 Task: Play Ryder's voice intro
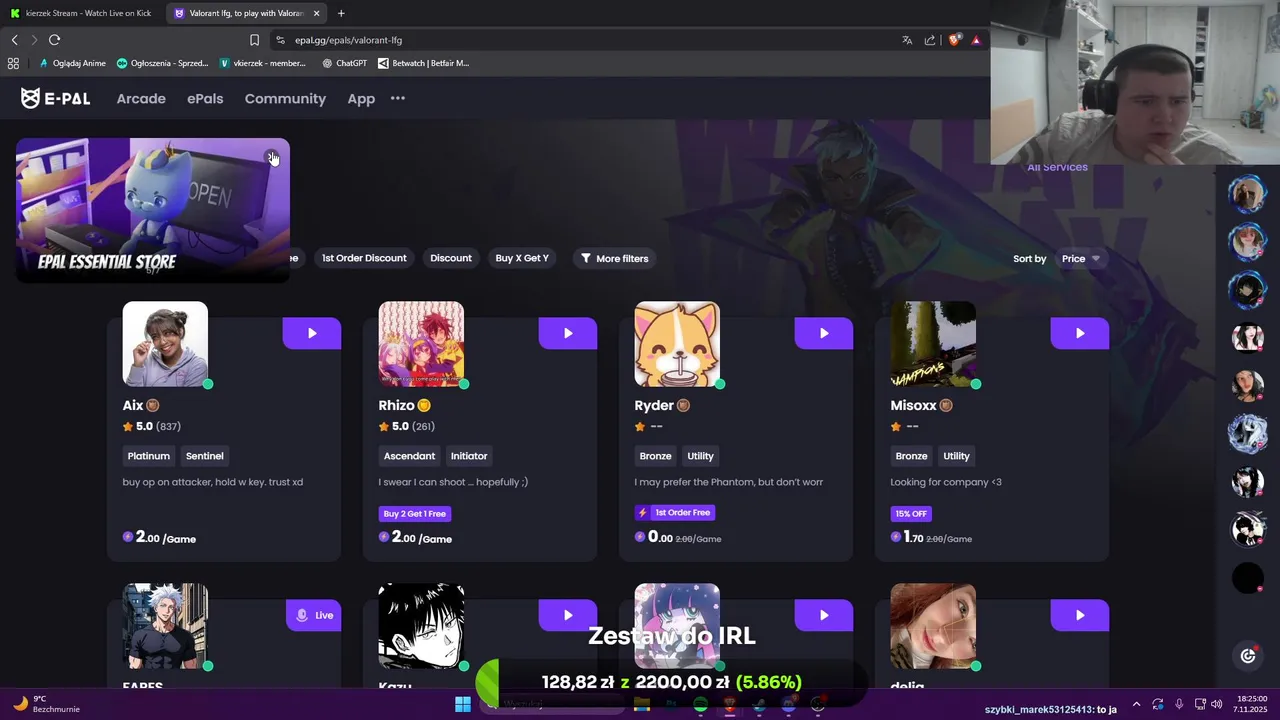click(x=824, y=333)
